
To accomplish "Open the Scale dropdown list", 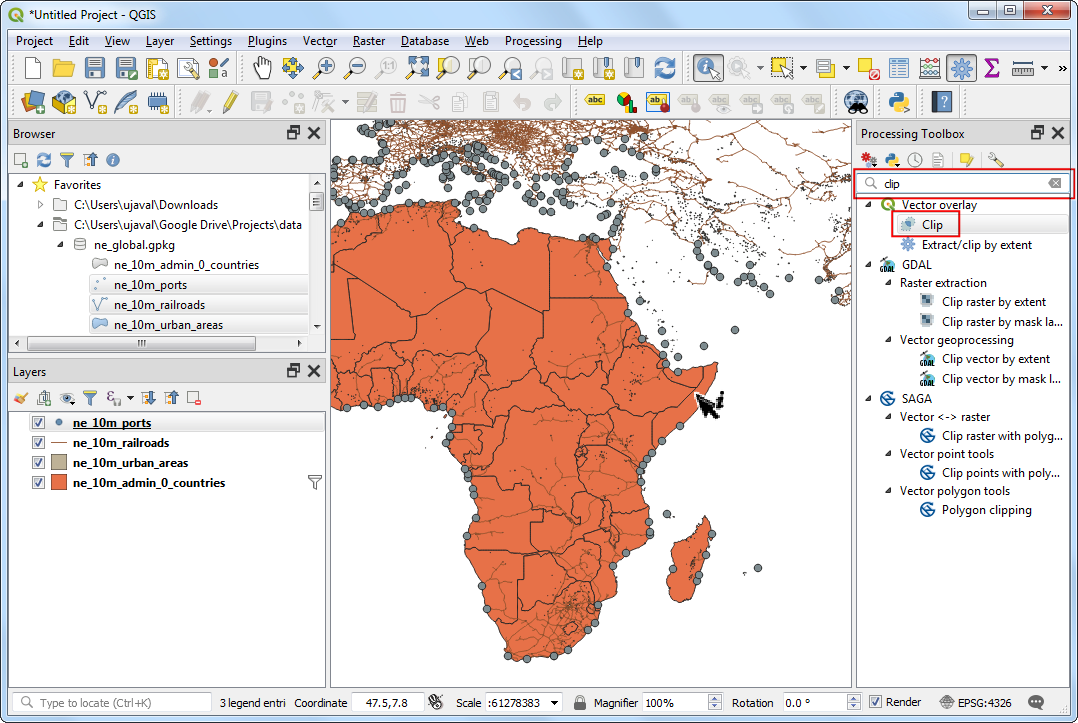I will point(554,703).
